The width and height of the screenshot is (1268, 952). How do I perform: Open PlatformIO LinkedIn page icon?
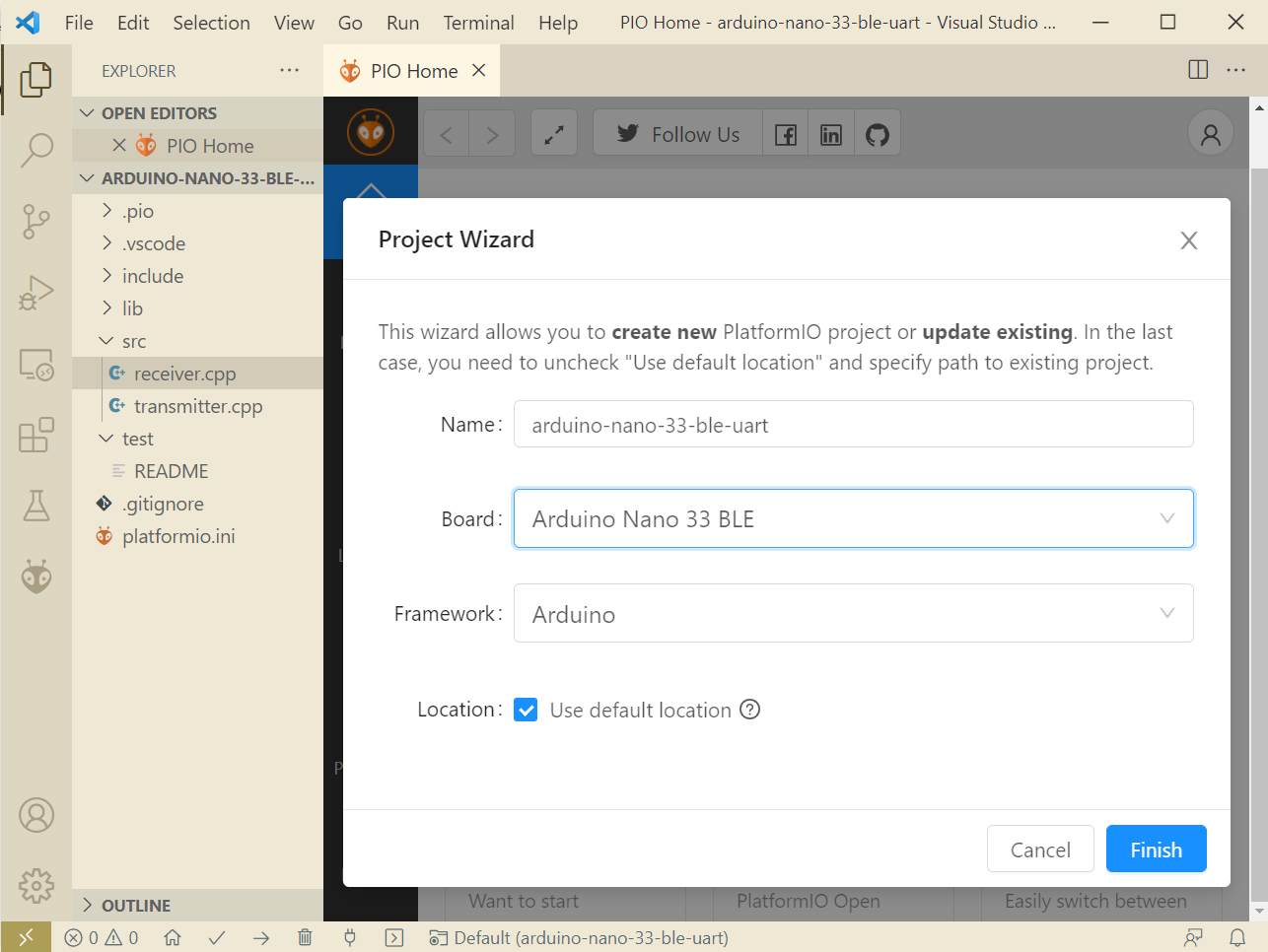point(831,134)
